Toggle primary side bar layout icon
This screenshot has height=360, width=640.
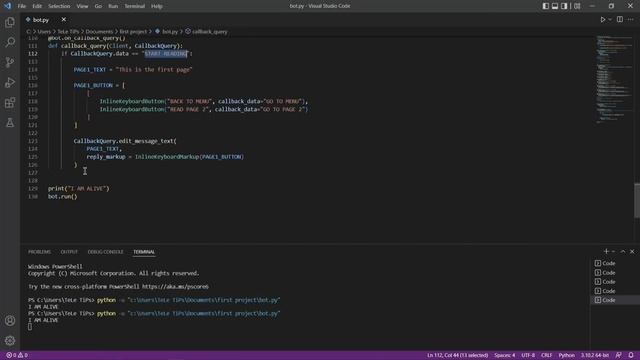click(546, 6)
